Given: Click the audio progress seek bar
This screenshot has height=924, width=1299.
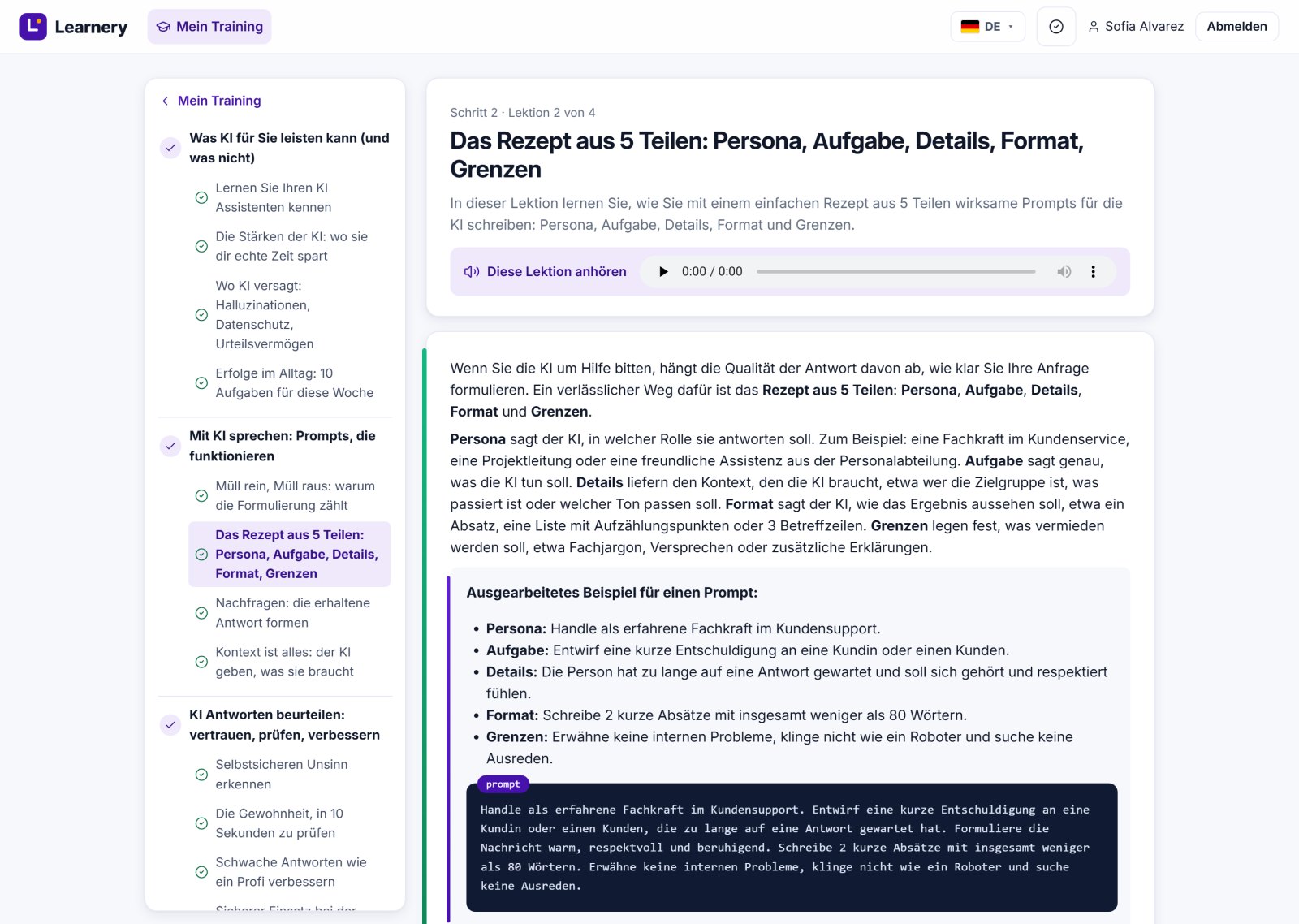Looking at the screenshot, I should [x=895, y=271].
